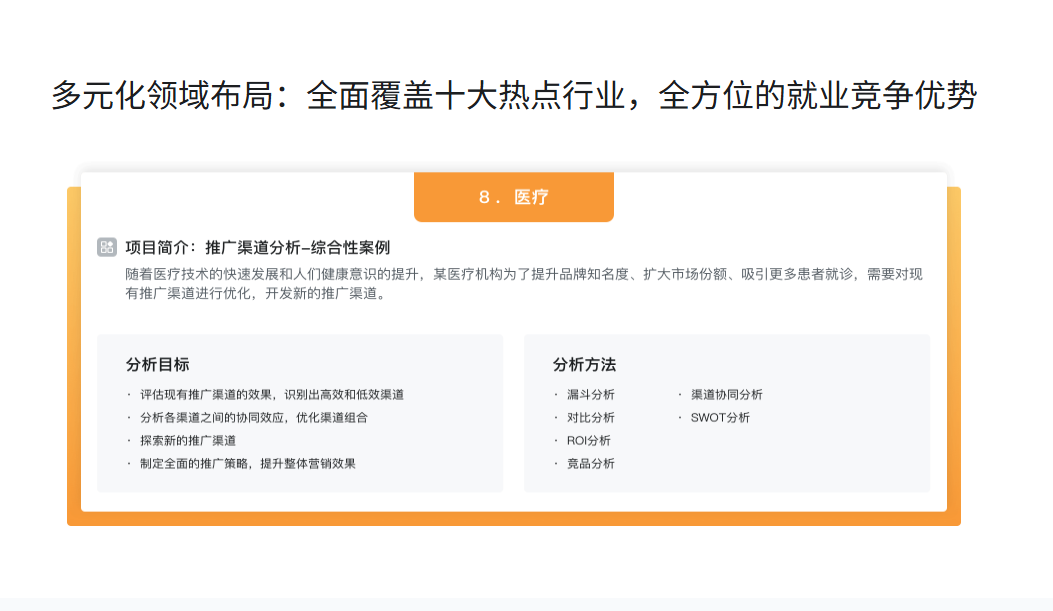Click the main title 多元化领域布局
Image resolution: width=1053 pixels, height=611 pixels.
[513, 96]
